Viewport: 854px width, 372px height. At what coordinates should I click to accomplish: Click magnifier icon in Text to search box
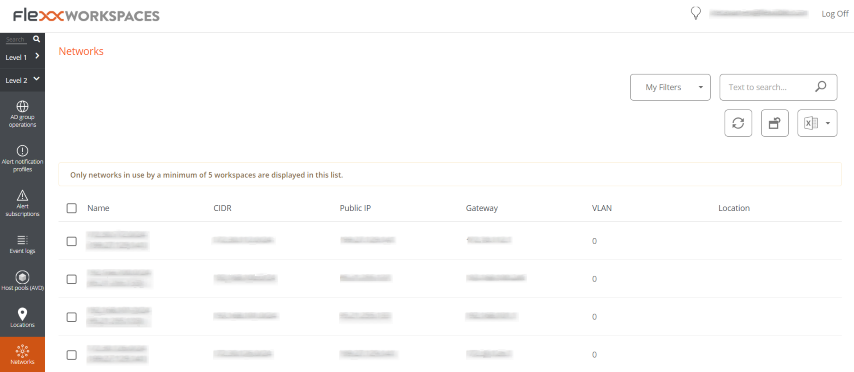(820, 87)
